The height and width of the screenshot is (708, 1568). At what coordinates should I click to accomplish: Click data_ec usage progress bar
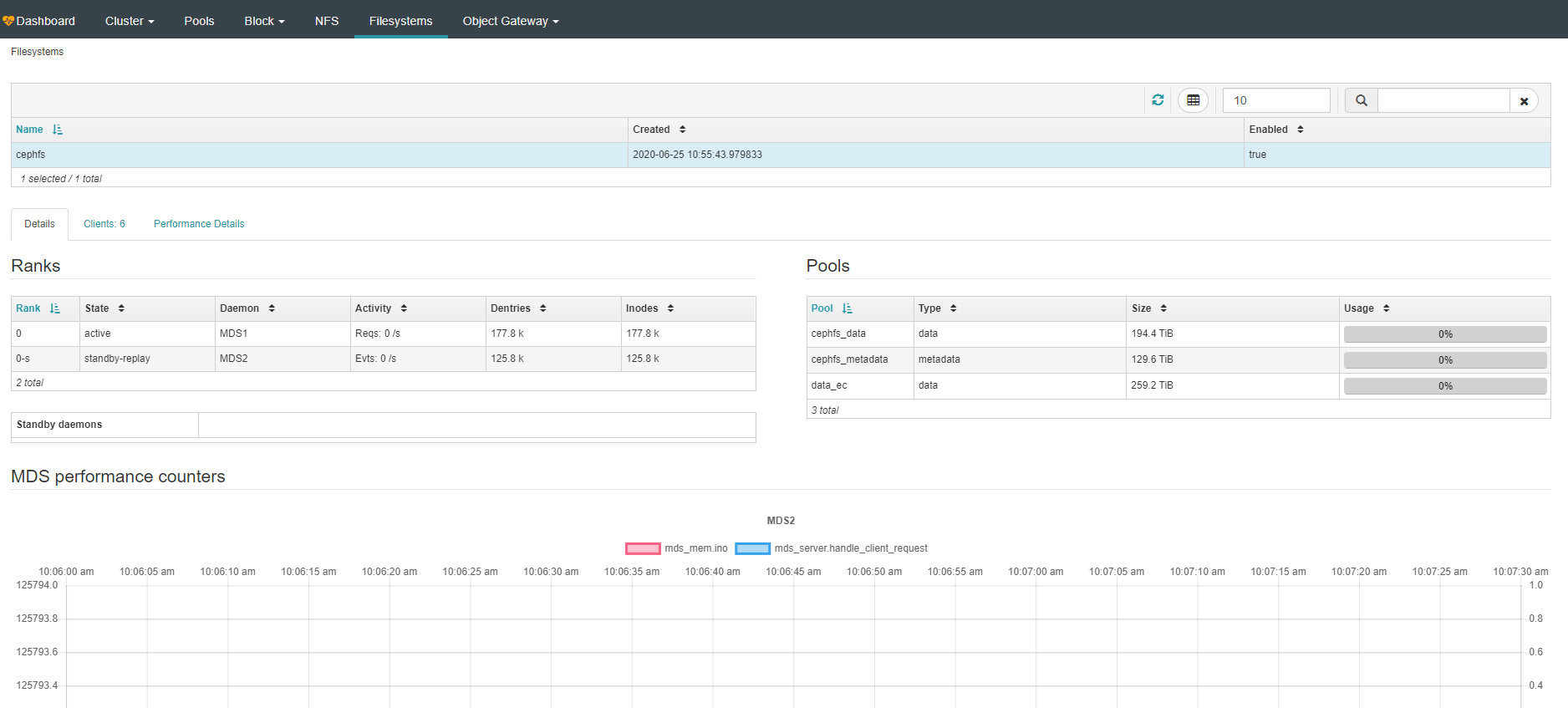click(1445, 386)
